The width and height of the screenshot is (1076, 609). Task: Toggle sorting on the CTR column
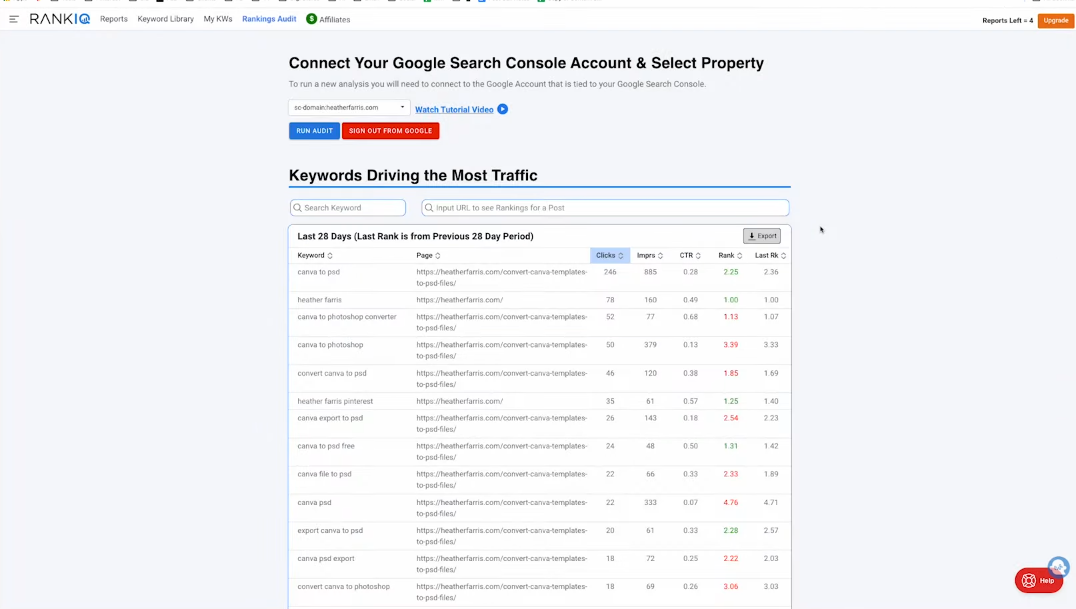click(698, 255)
